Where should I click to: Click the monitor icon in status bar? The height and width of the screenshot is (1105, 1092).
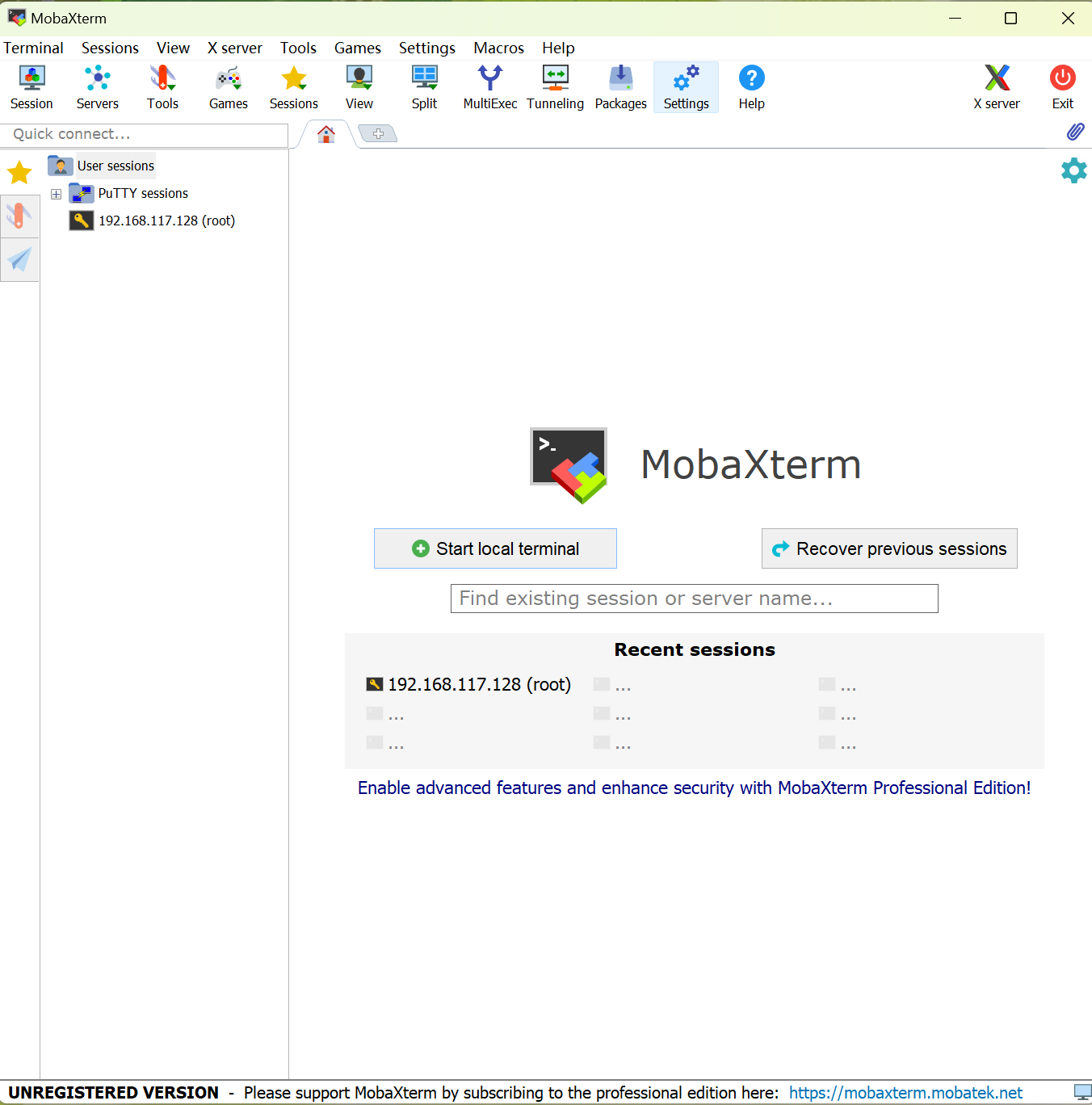(x=1082, y=1093)
